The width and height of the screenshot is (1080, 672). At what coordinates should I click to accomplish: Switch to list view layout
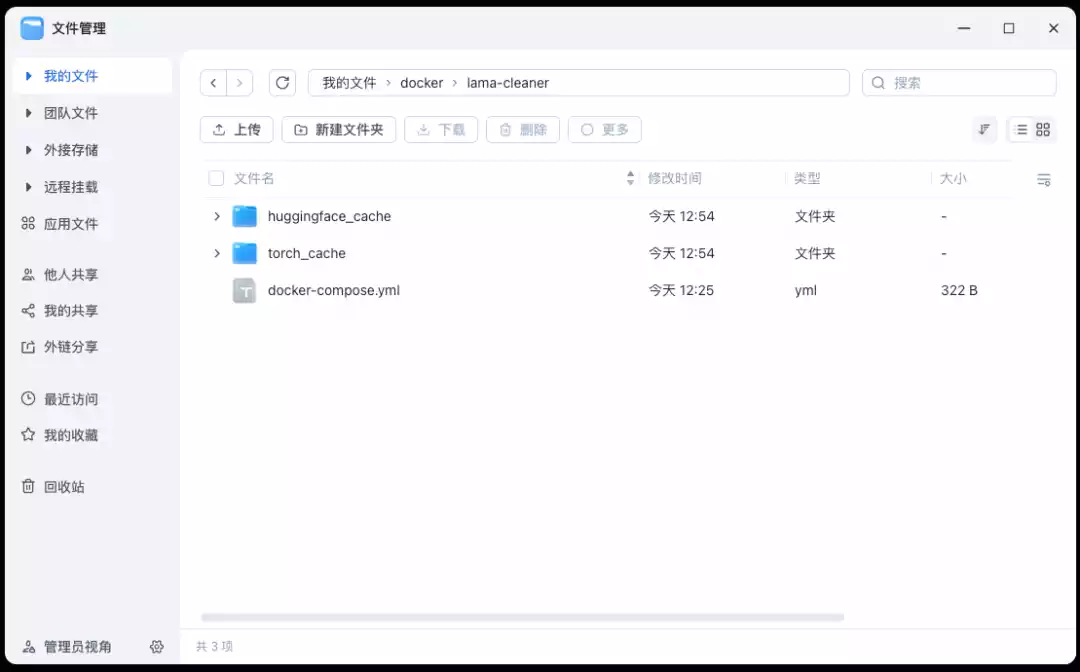[x=1022, y=129]
